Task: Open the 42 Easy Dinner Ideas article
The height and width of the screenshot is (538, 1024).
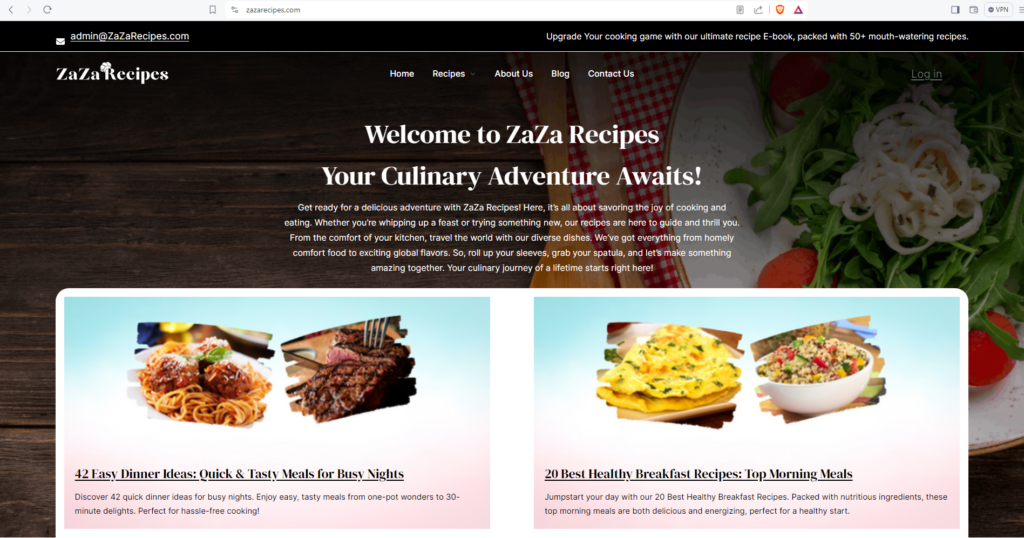Action: tap(239, 473)
